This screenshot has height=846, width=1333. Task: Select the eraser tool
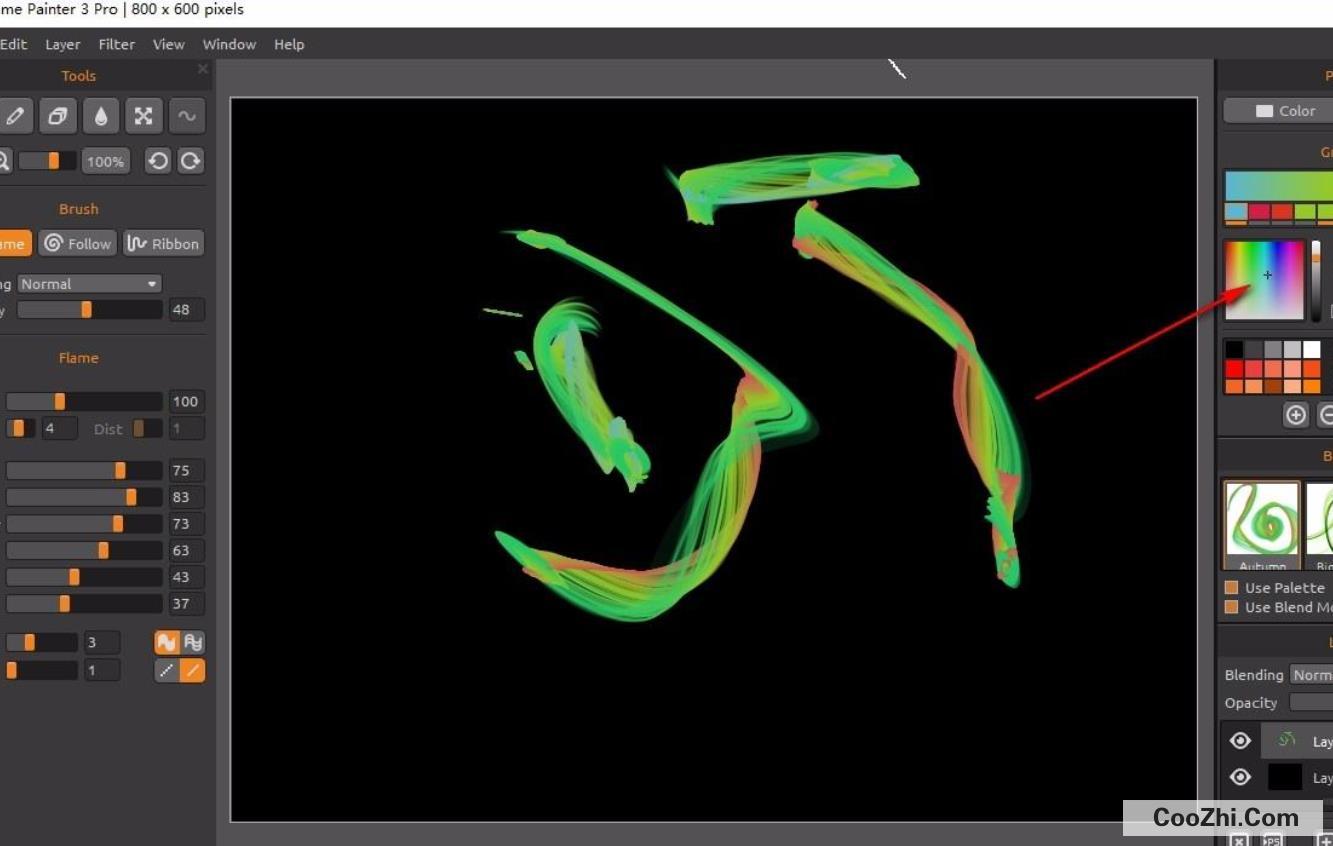click(x=58, y=116)
